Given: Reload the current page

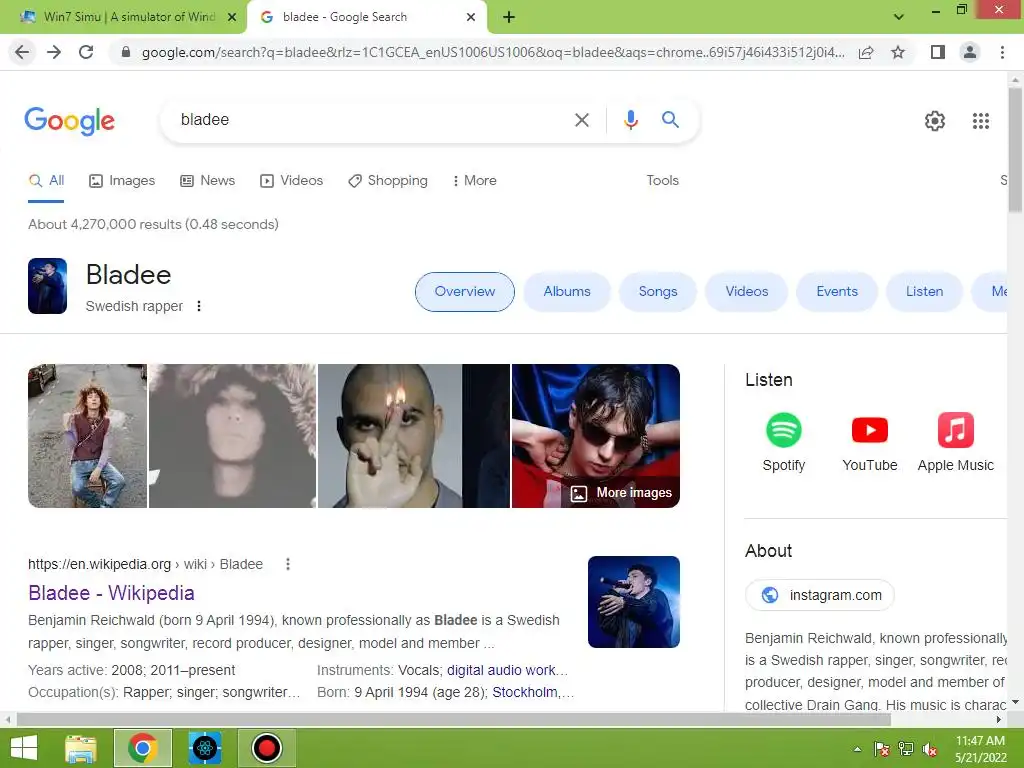Looking at the screenshot, I should (86, 52).
